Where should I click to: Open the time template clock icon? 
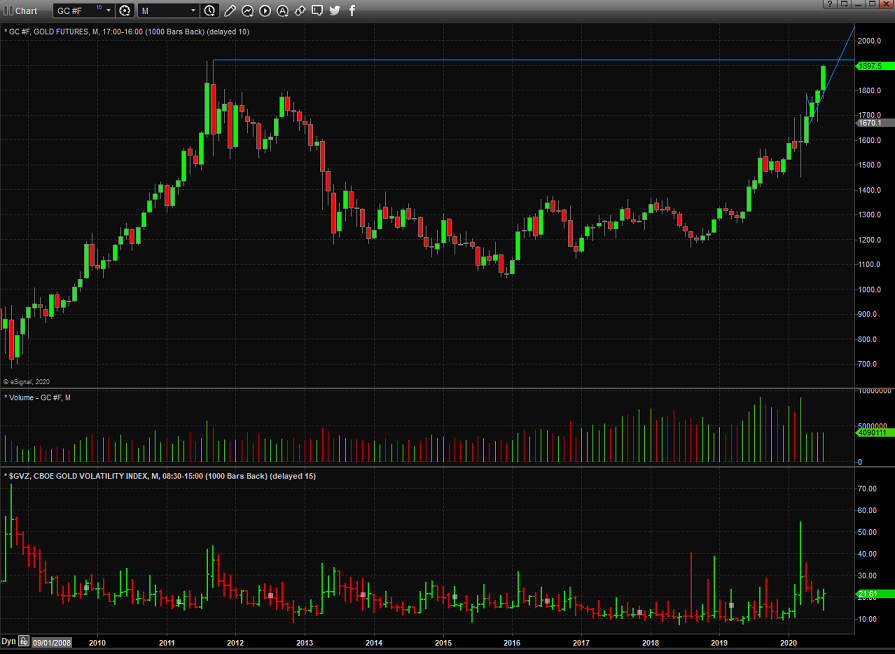pyautogui.click(x=209, y=10)
